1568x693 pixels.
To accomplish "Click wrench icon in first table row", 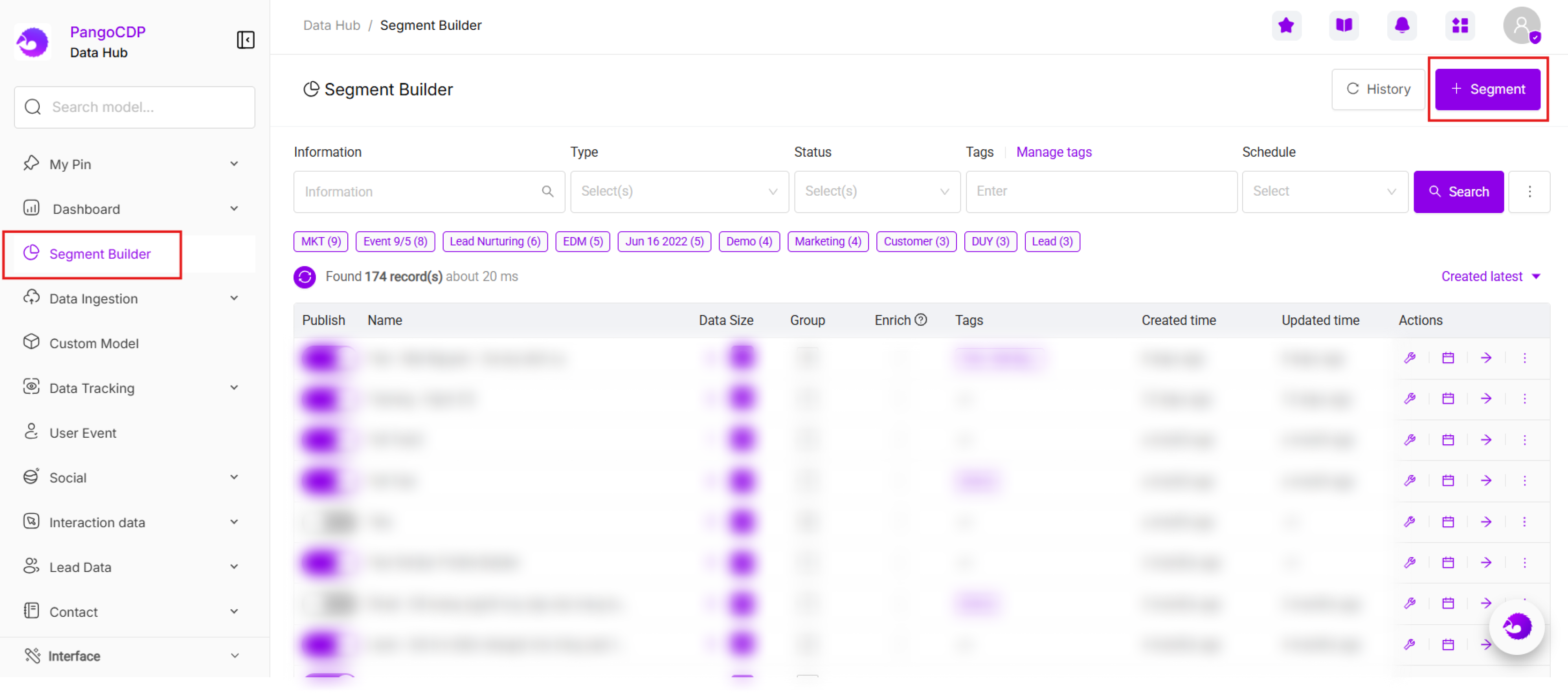I will pos(1410,358).
